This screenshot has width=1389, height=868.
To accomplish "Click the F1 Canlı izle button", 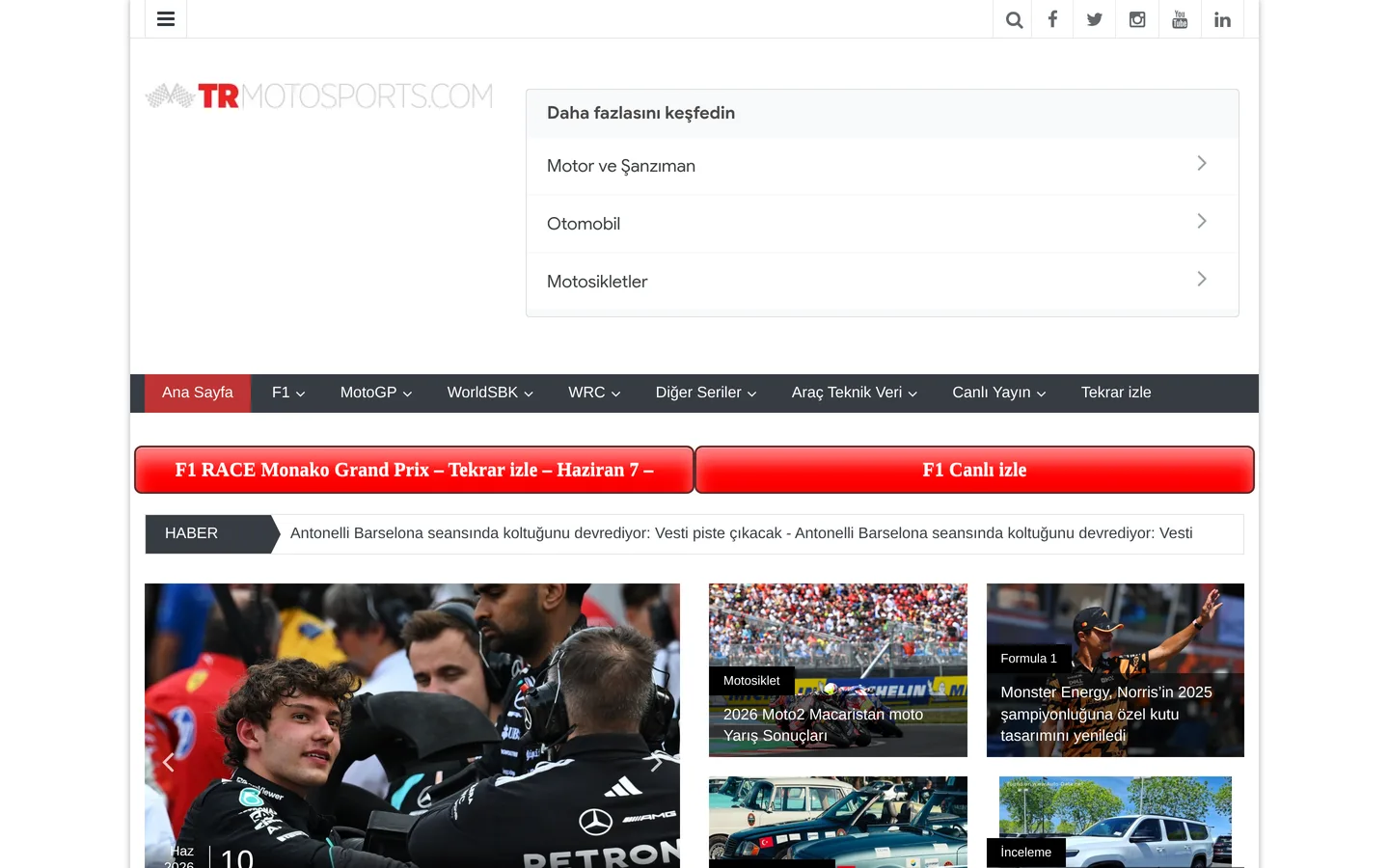I will pyautogui.click(x=974, y=470).
